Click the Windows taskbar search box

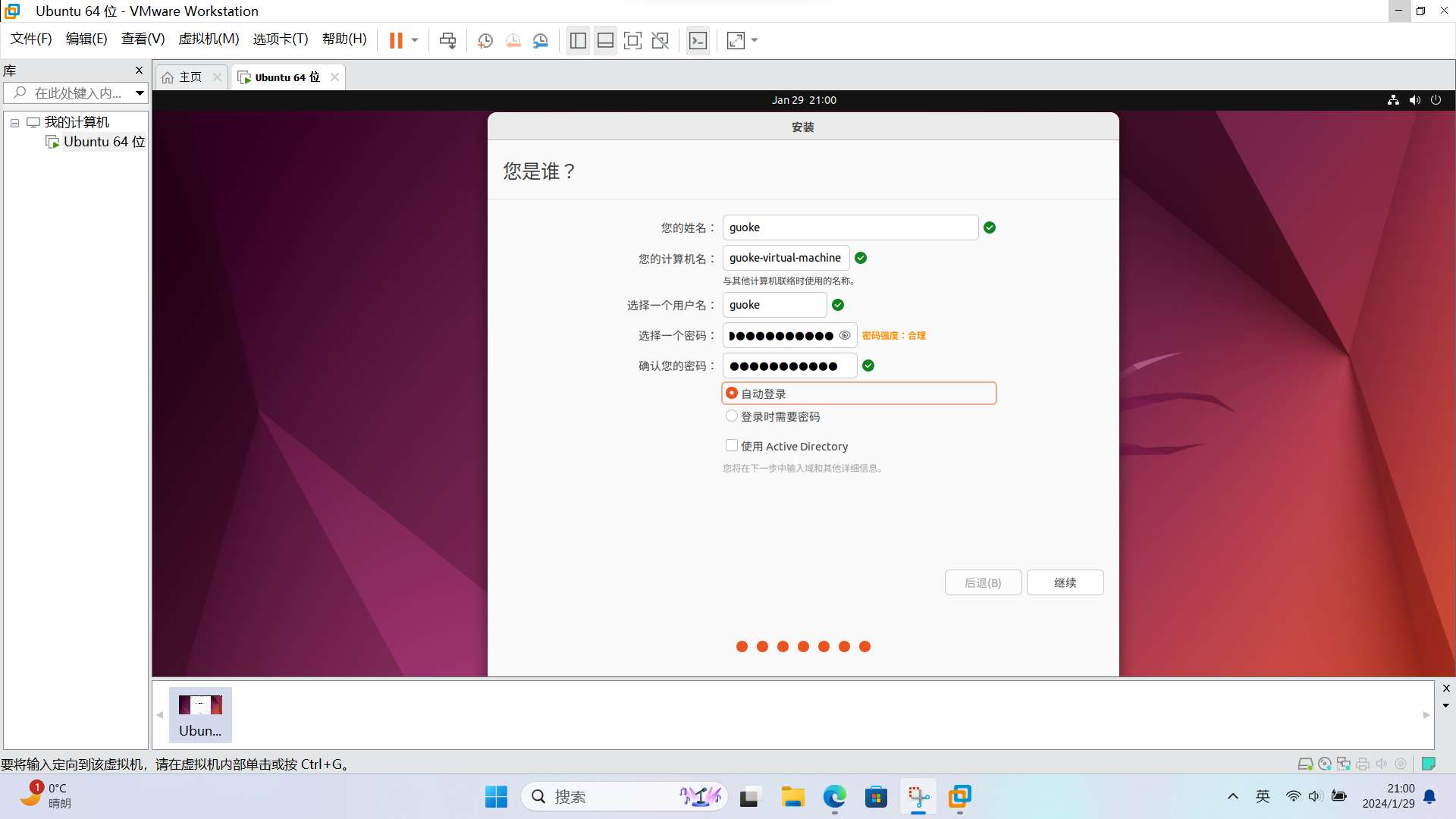(x=623, y=797)
